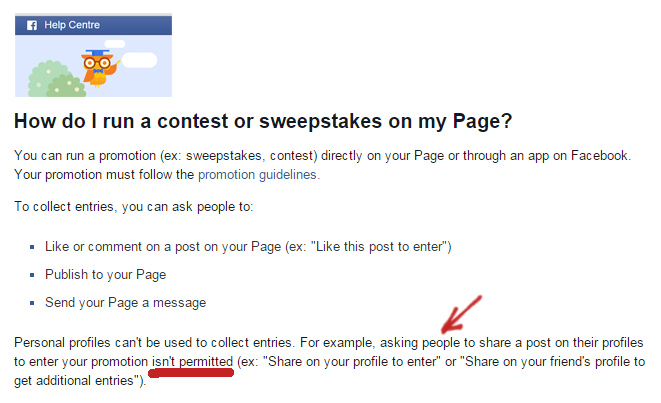Click bullet beside "Publish to your Page"
This screenshot has width=661, height=403.
[x=33, y=274]
